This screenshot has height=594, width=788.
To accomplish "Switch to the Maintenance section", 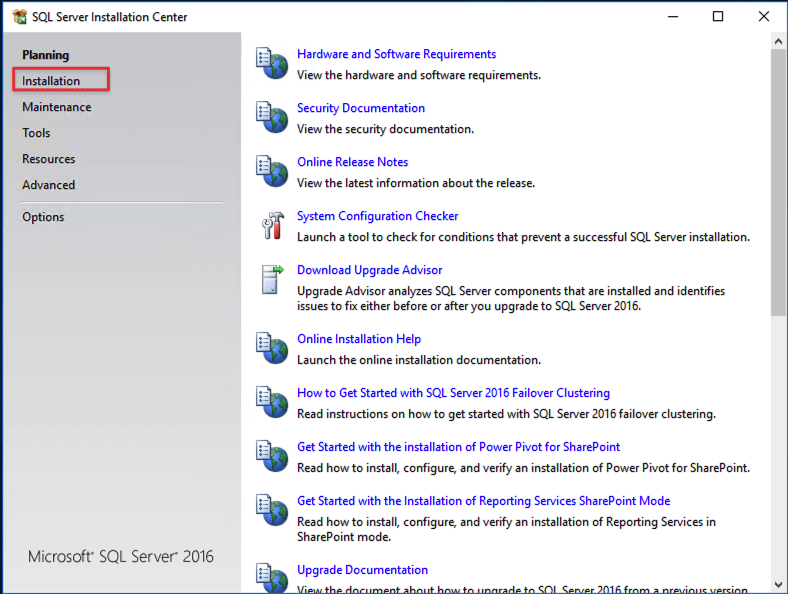I will pyautogui.click(x=56, y=107).
